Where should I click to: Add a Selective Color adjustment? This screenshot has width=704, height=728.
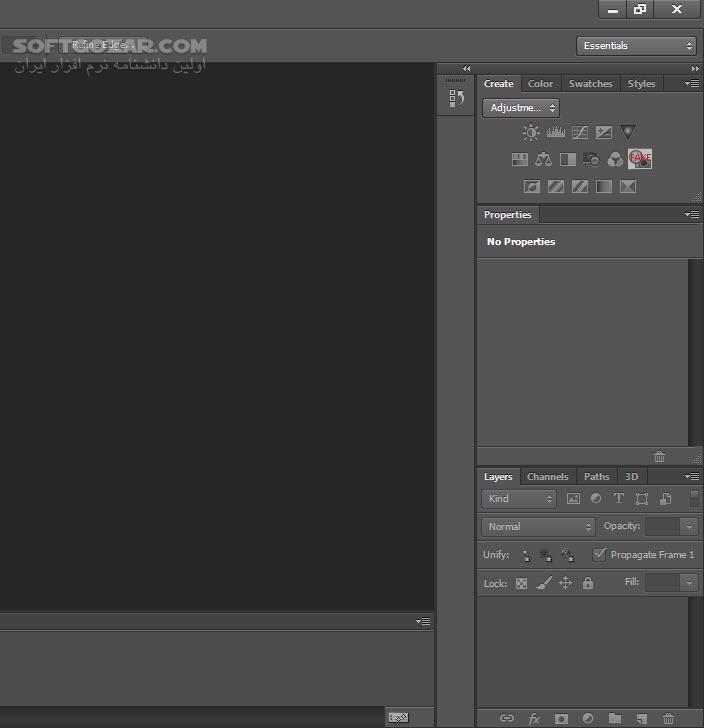pos(628,187)
